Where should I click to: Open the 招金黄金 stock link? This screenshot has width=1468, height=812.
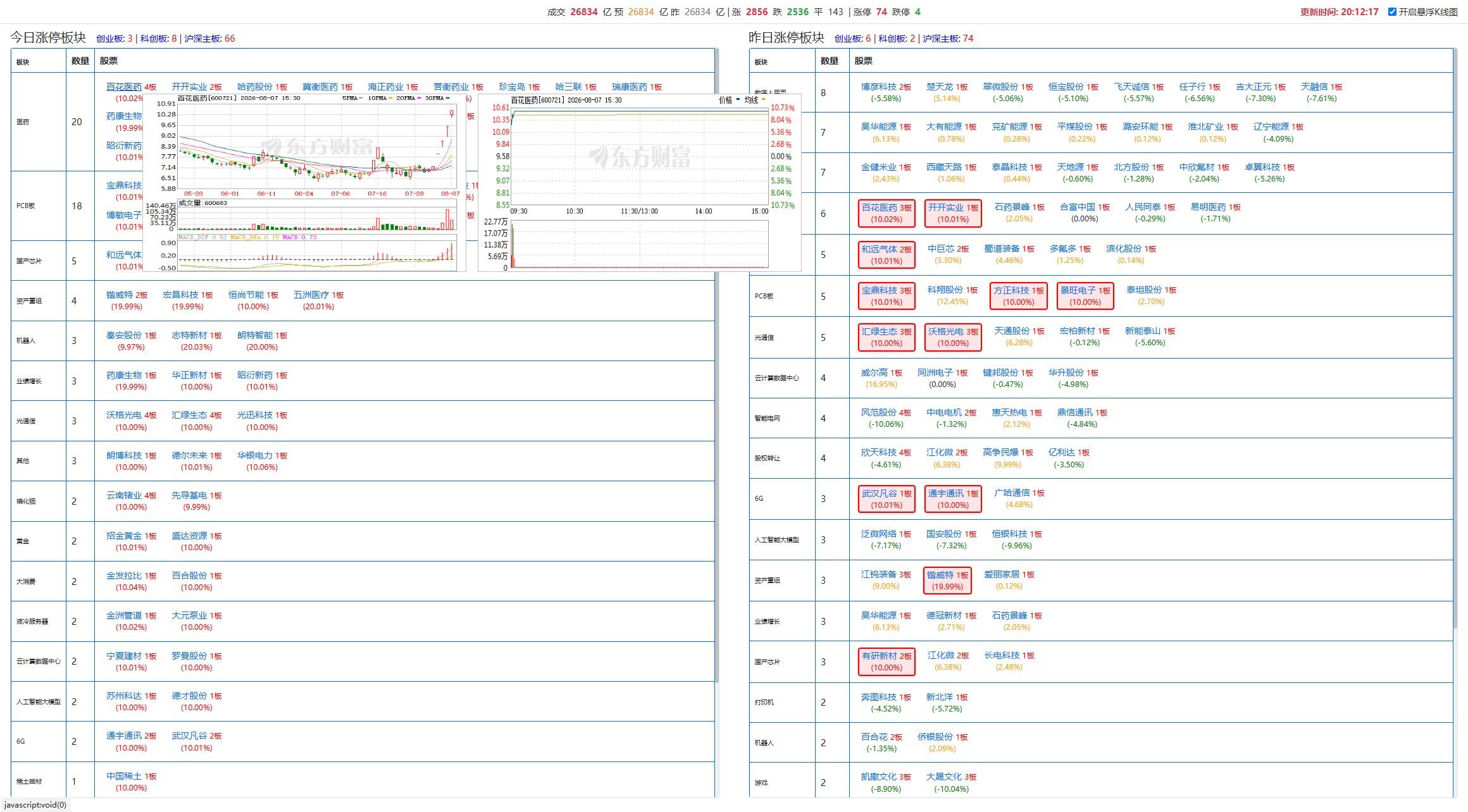coord(124,536)
